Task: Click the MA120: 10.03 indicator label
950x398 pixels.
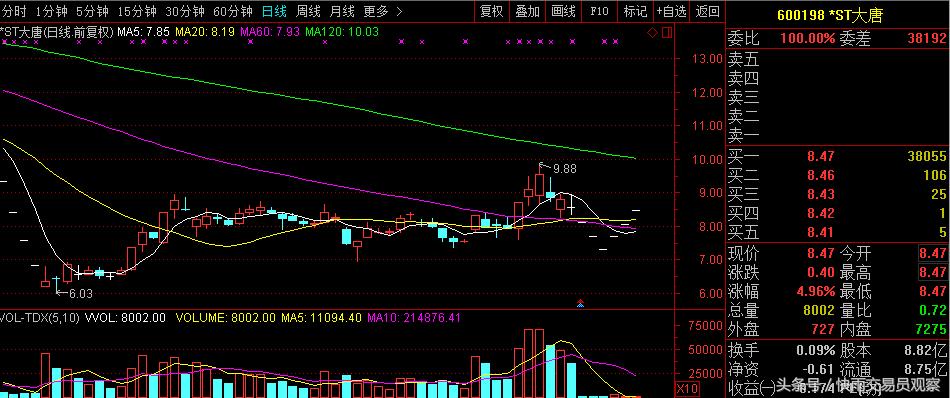Action: point(342,32)
